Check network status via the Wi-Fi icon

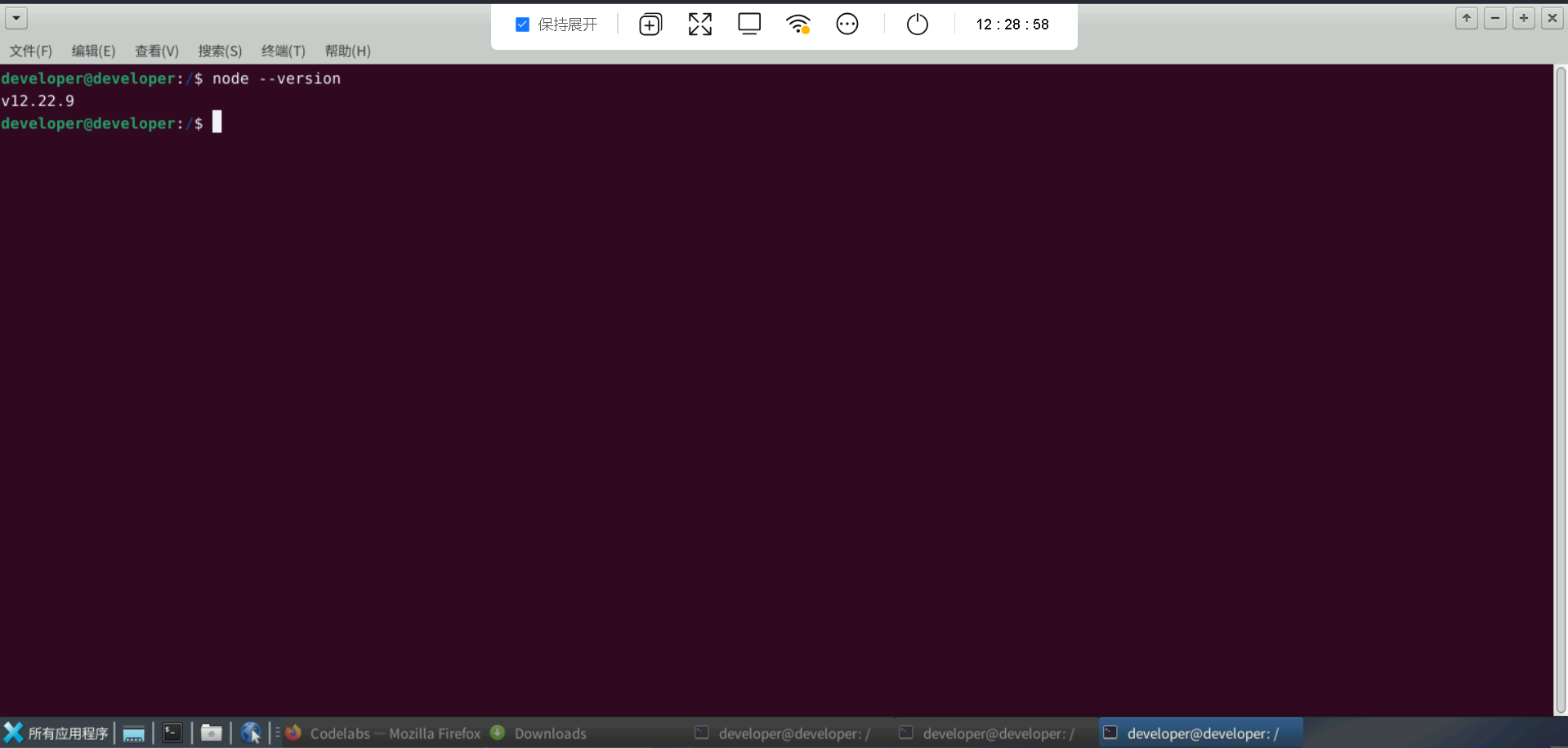[x=798, y=25]
